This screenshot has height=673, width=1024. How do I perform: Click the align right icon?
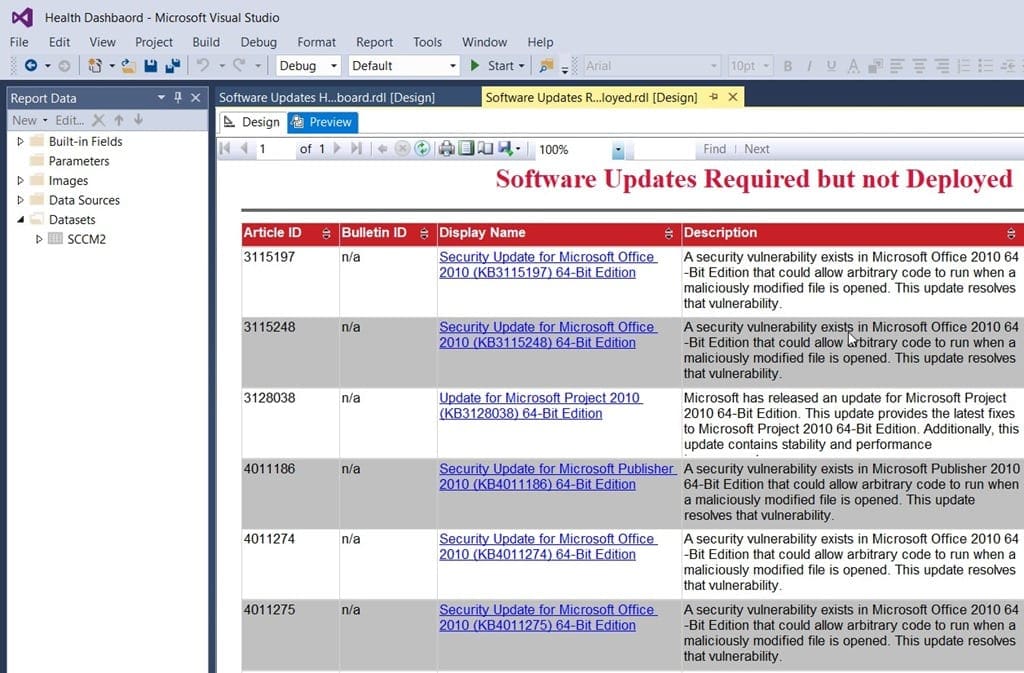click(941, 66)
